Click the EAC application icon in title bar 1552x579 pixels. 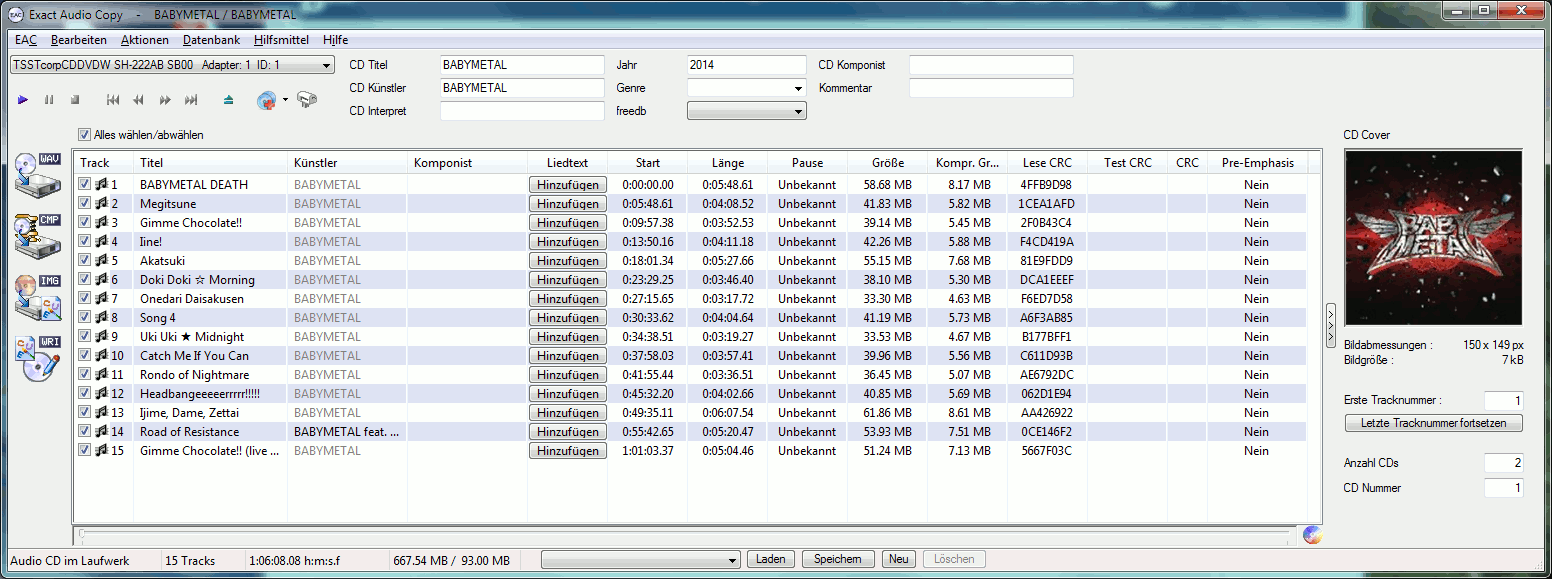(15, 14)
